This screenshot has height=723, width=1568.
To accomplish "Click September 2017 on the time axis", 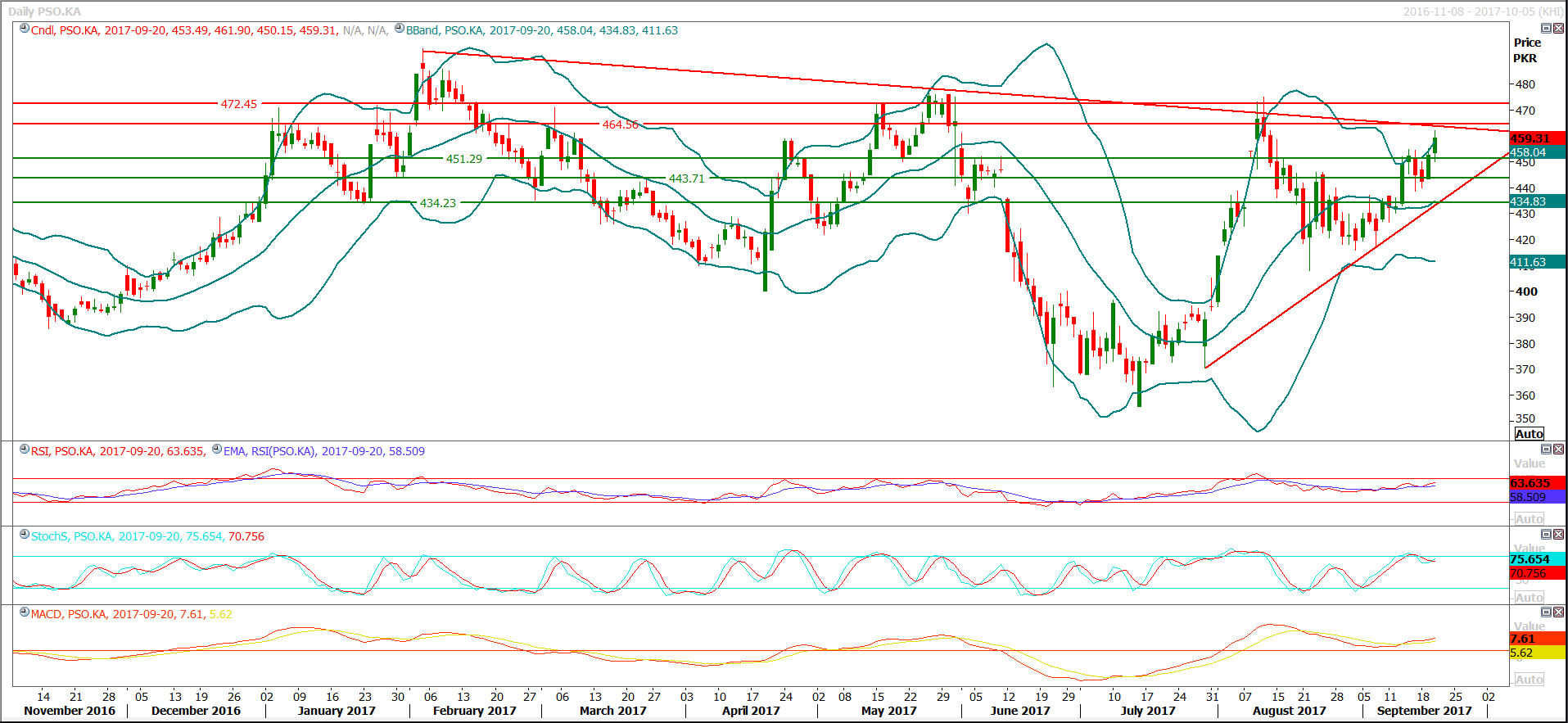I will (1424, 711).
